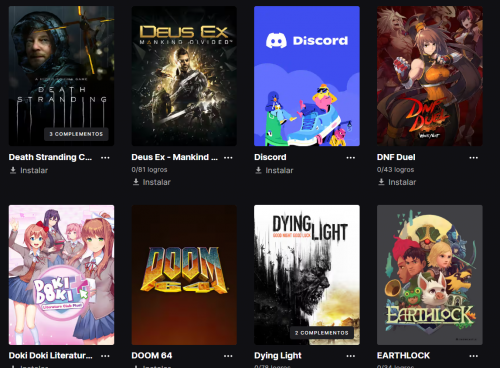
Task: Click the '3 Complementos' badge on Death Stranding
Action: click(x=76, y=134)
